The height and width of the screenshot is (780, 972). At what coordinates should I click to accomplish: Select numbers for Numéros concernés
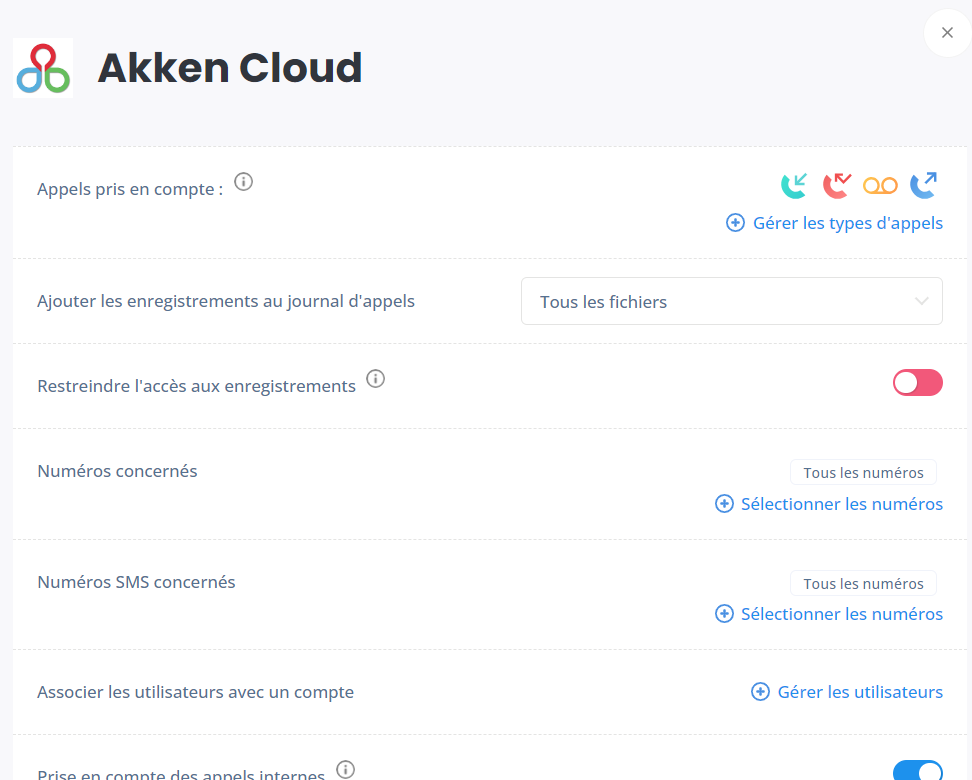(829, 504)
